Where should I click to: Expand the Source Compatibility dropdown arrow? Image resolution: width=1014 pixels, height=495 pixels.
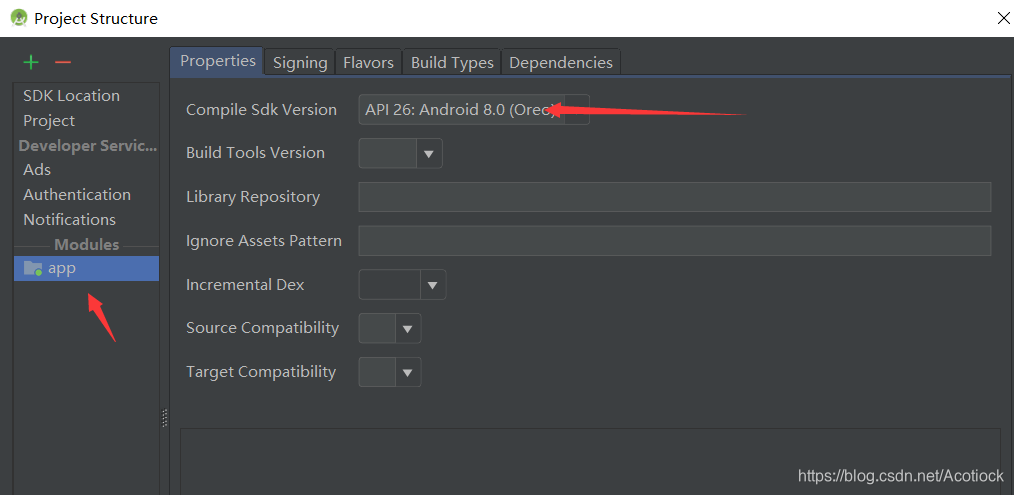[x=407, y=329]
